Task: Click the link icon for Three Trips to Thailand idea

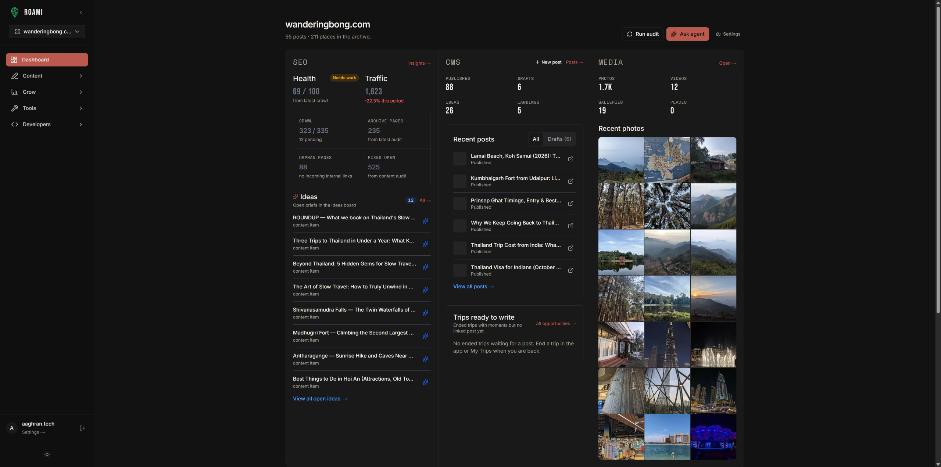Action: [425, 244]
